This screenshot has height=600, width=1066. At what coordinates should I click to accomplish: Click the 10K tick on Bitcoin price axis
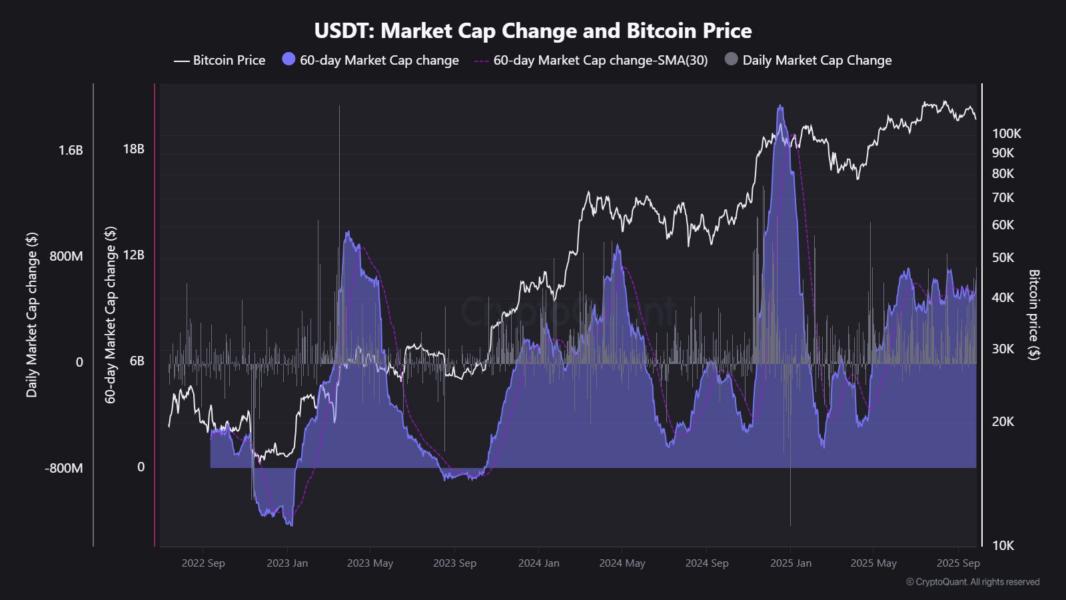[1002, 545]
